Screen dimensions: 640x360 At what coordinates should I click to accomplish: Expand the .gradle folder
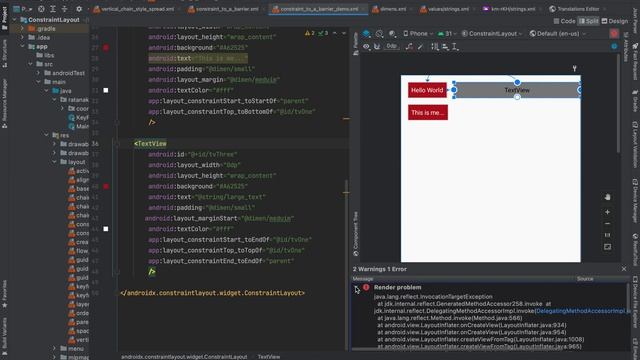pyautogui.click(x=22, y=29)
